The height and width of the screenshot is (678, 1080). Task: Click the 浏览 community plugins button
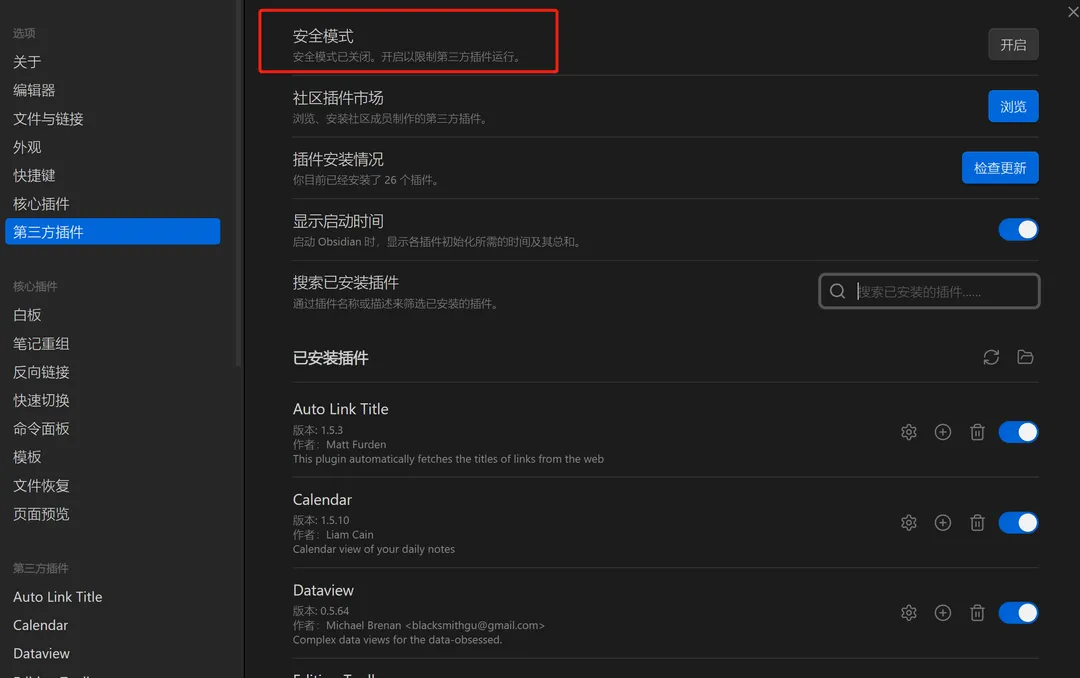coord(1013,106)
